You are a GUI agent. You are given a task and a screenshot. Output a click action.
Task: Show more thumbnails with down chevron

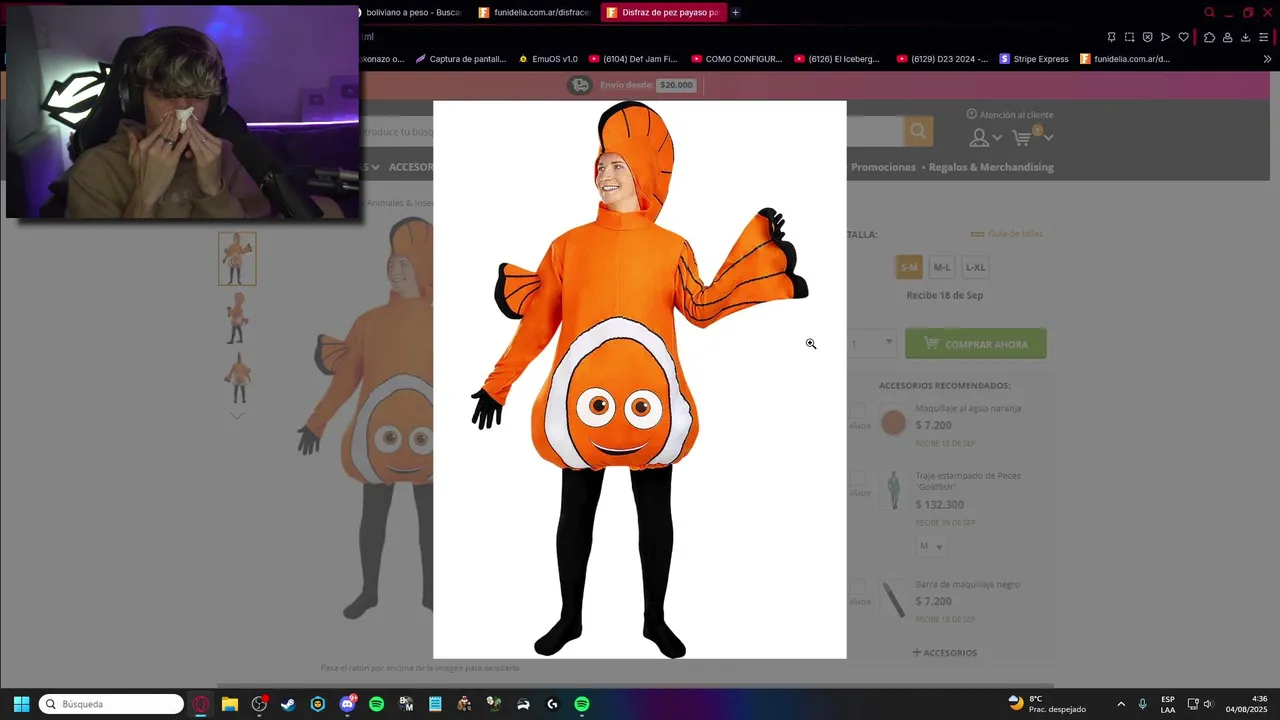coord(237,415)
